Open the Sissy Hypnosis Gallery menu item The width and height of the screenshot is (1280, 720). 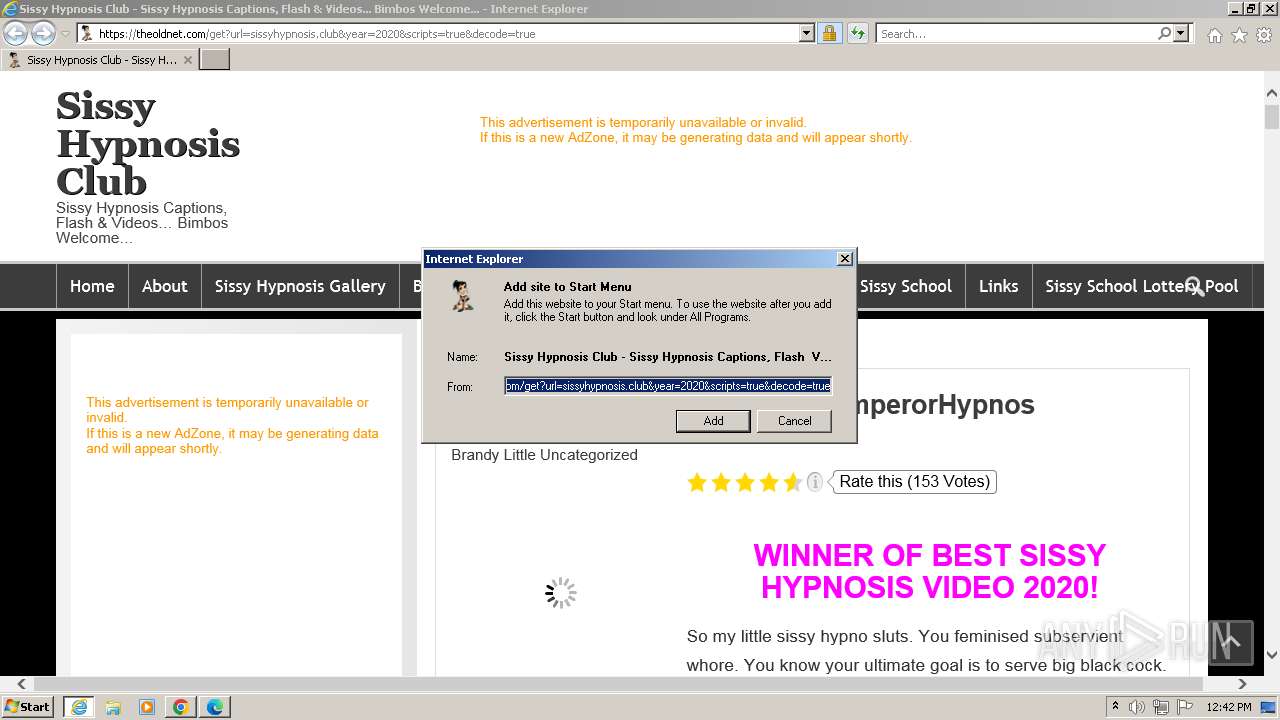(x=300, y=286)
